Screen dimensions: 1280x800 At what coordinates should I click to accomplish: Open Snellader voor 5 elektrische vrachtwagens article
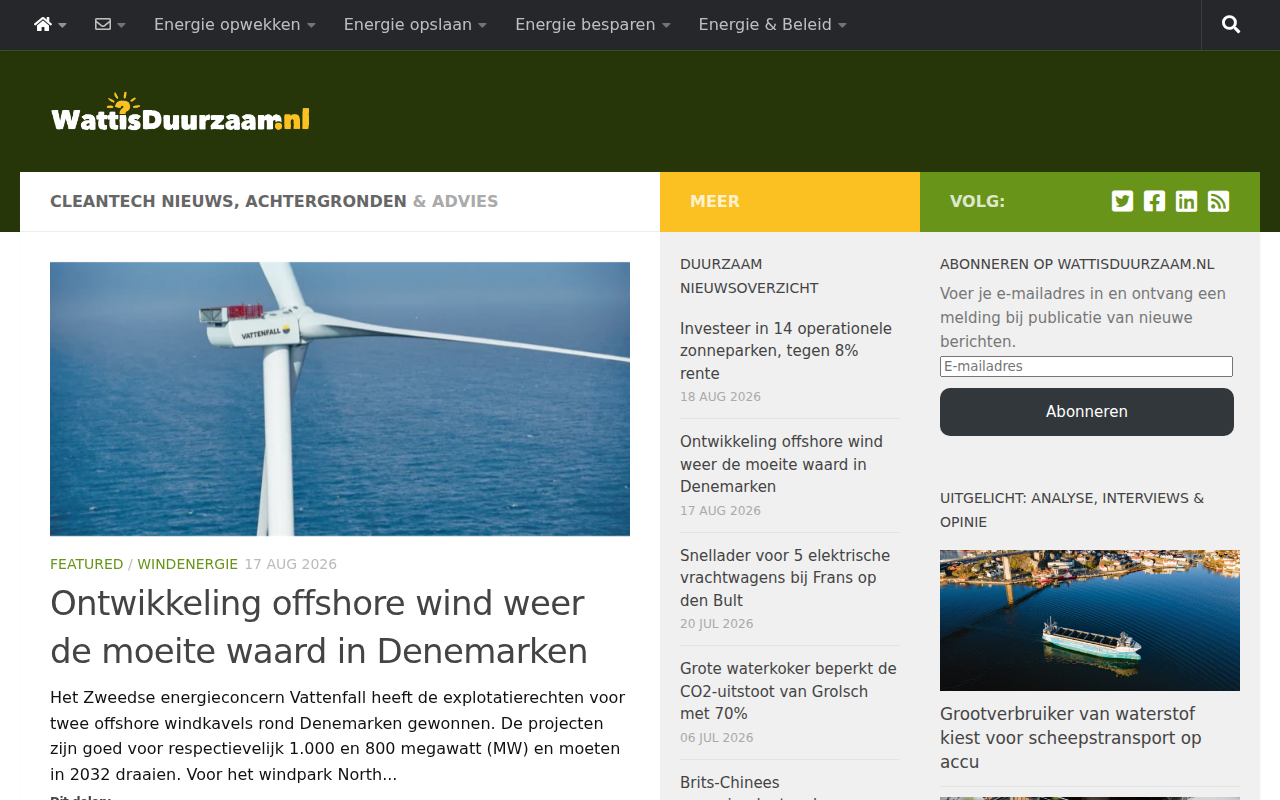pyautogui.click(x=785, y=578)
